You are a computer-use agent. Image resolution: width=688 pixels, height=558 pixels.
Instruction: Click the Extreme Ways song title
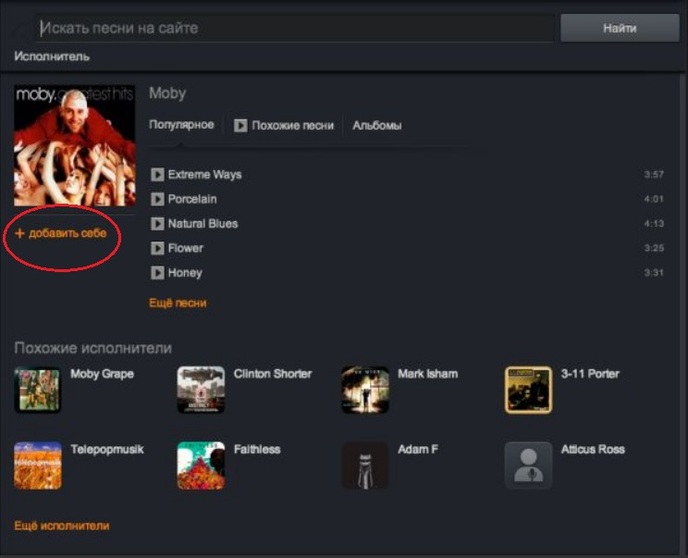click(x=205, y=175)
